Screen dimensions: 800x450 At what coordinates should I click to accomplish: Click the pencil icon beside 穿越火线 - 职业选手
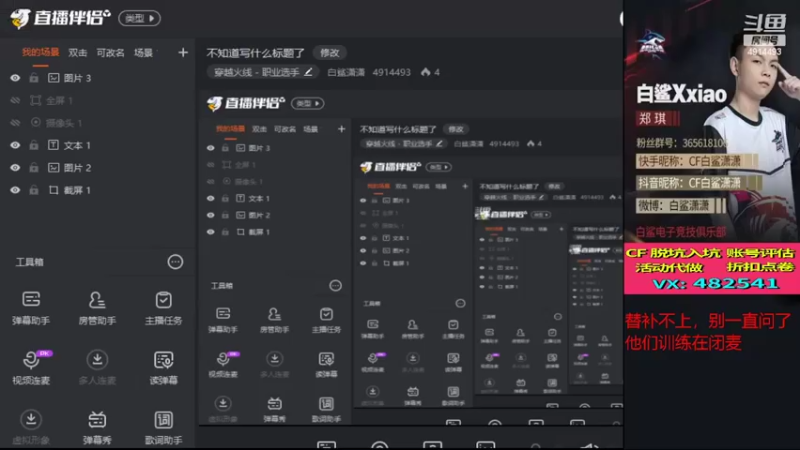tap(308, 72)
